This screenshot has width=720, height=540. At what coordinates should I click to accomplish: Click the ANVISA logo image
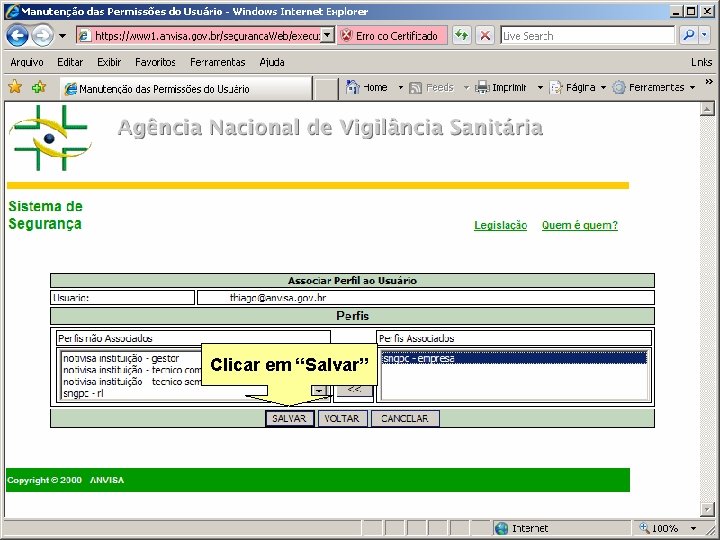(50, 138)
